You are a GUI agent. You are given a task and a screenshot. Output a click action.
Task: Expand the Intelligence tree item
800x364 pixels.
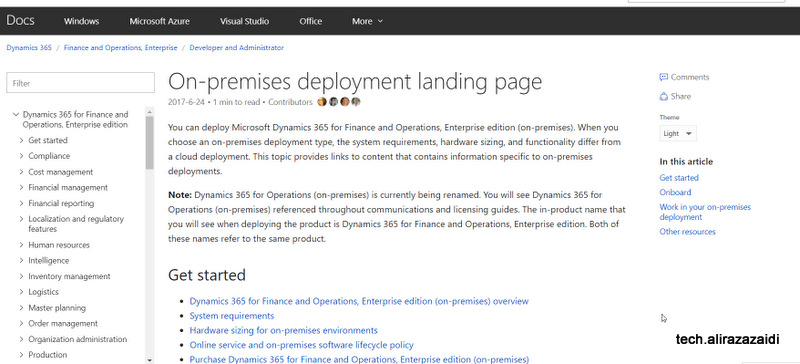click(x=21, y=260)
